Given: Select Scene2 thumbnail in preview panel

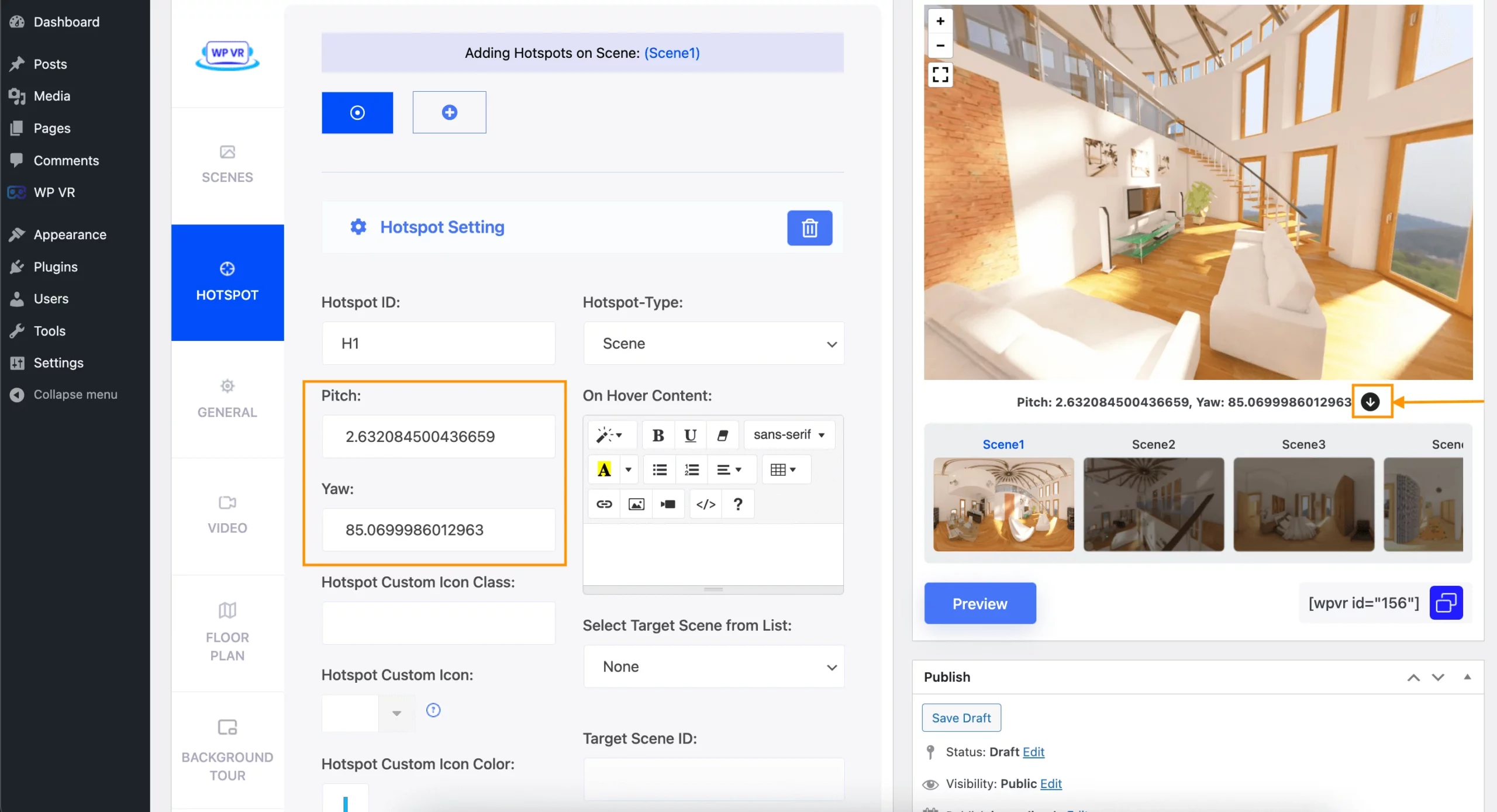Looking at the screenshot, I should pos(1153,504).
